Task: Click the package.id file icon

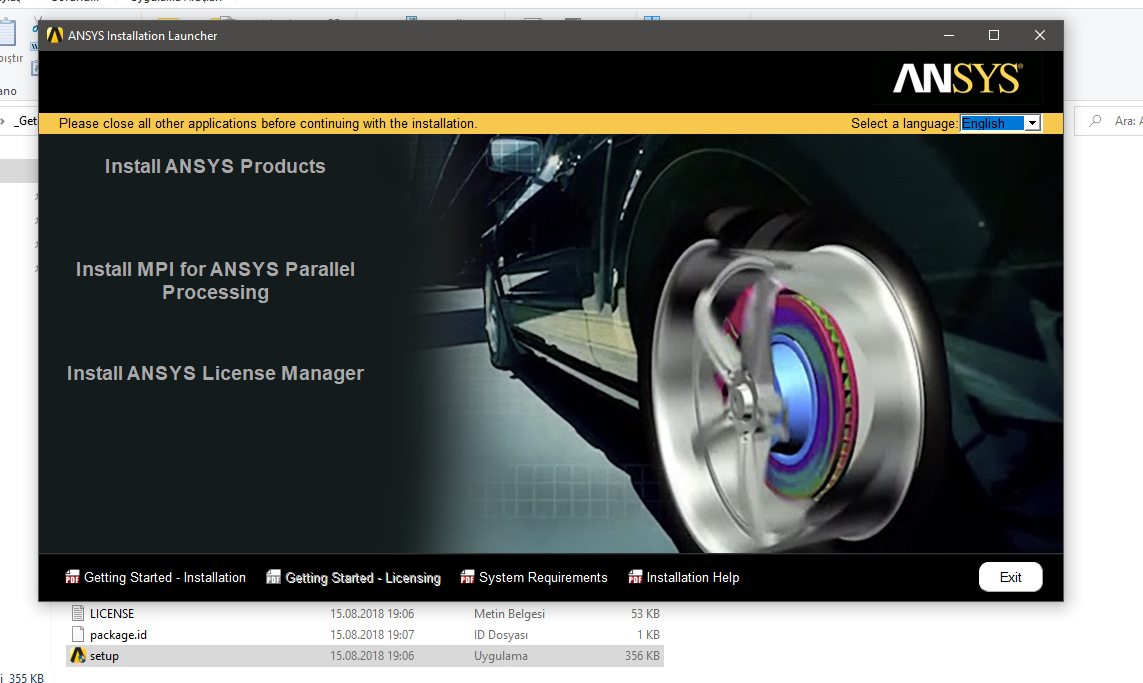Action: click(77, 635)
